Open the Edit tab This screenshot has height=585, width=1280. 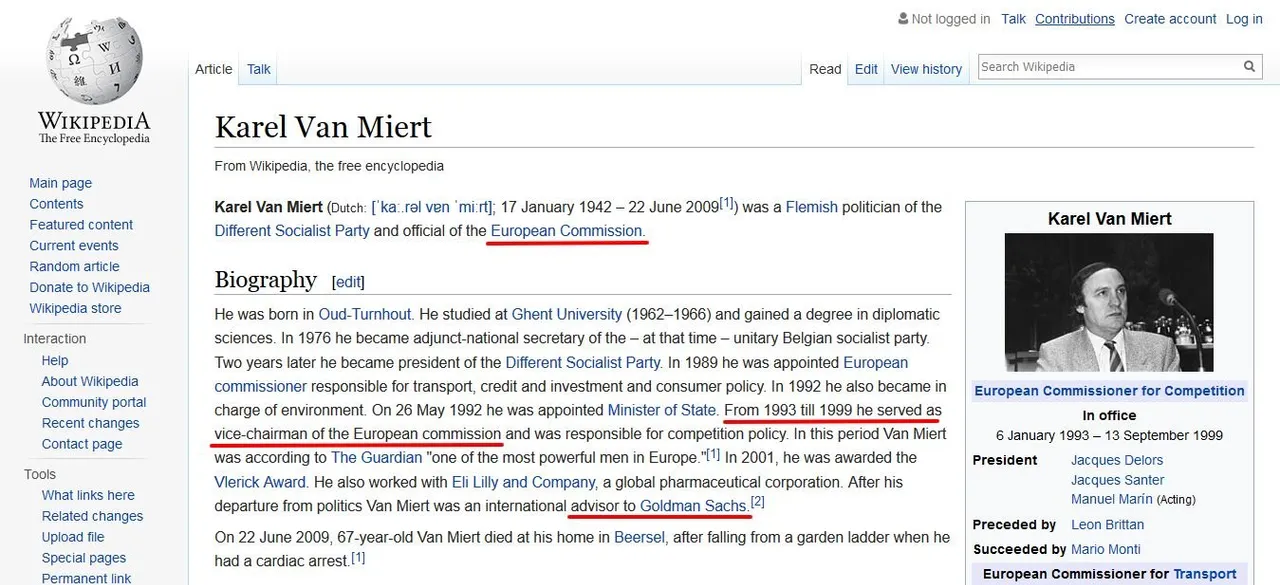coord(866,69)
